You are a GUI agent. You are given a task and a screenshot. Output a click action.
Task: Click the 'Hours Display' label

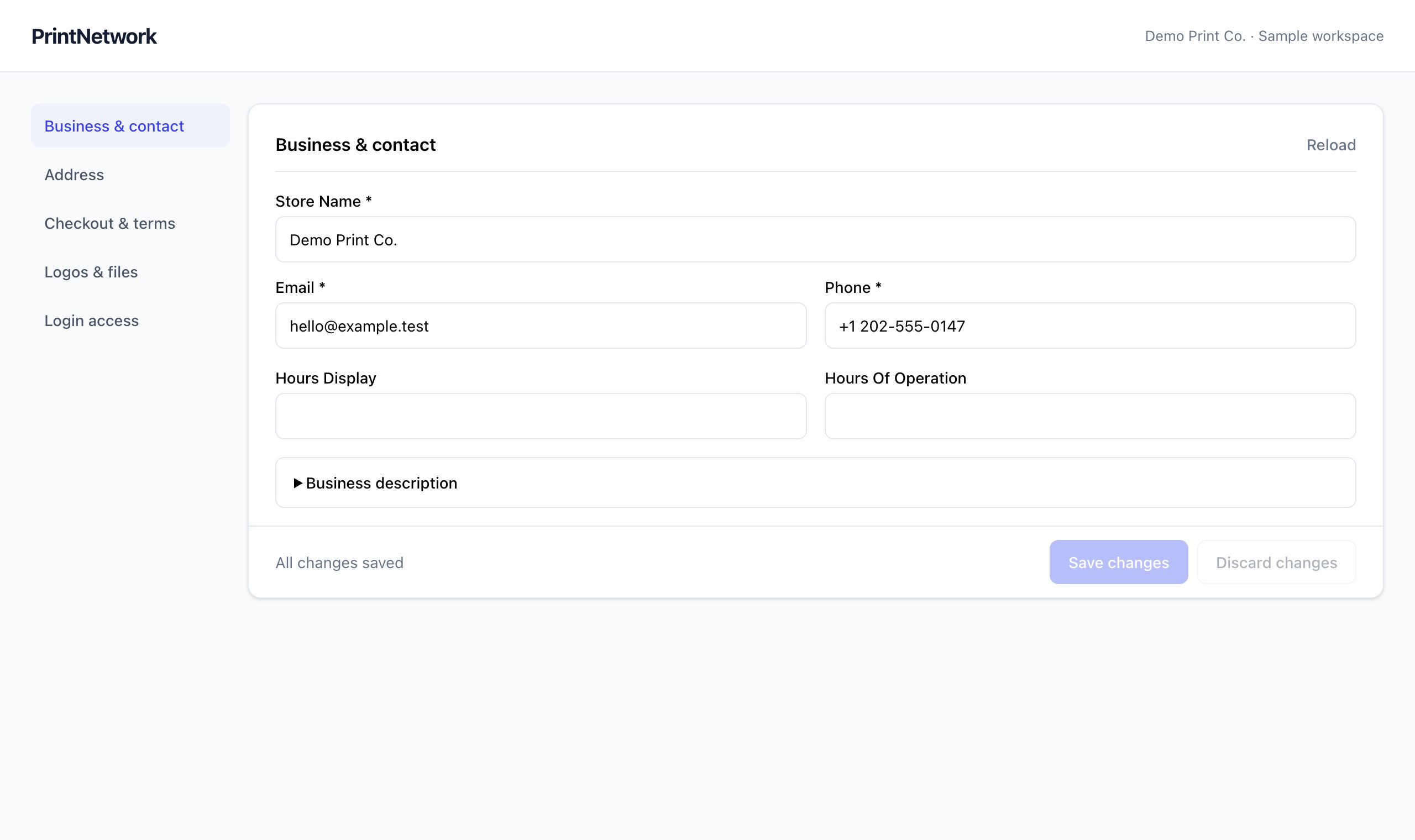[326, 378]
